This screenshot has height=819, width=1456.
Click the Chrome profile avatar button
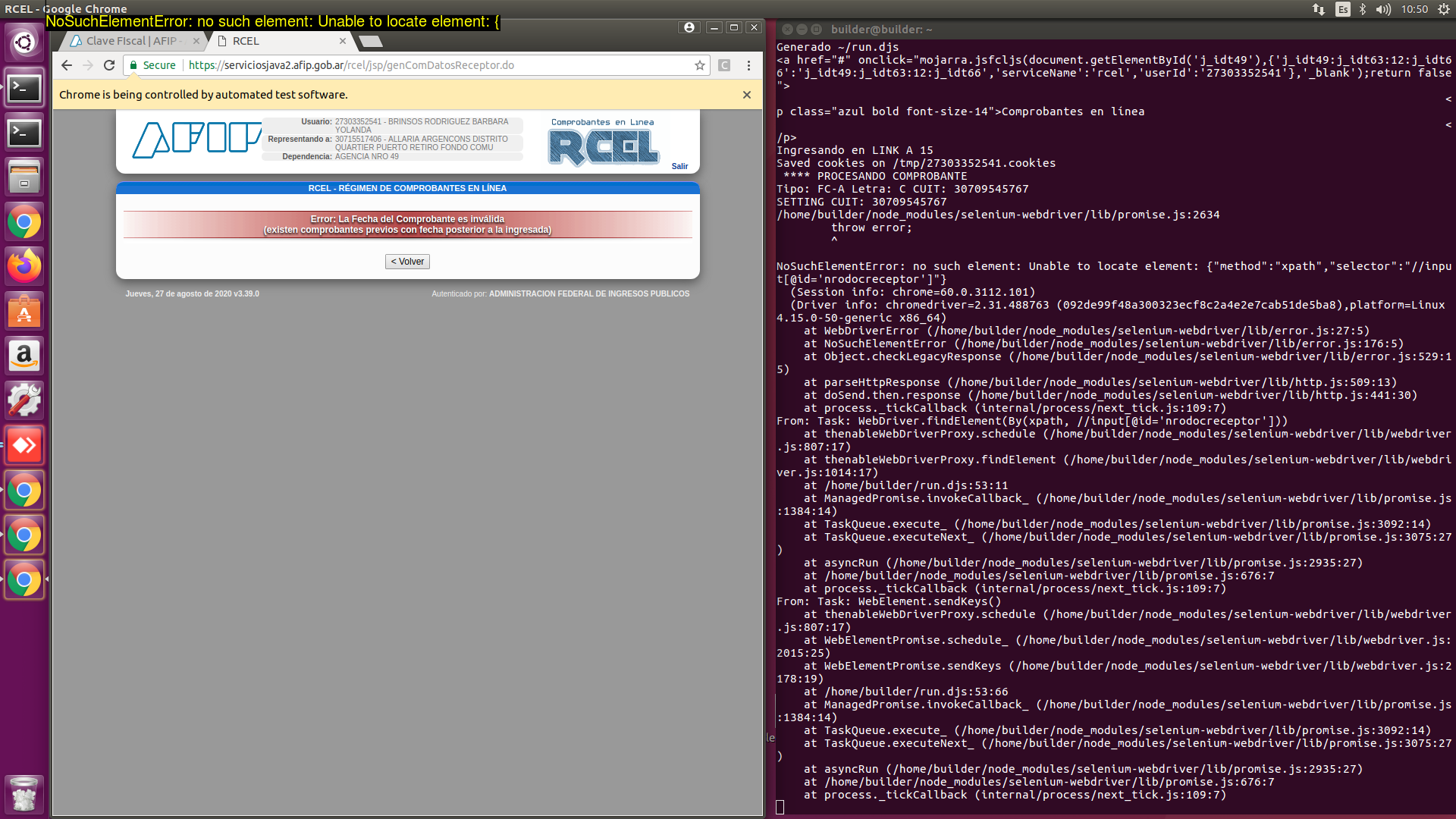tap(689, 27)
